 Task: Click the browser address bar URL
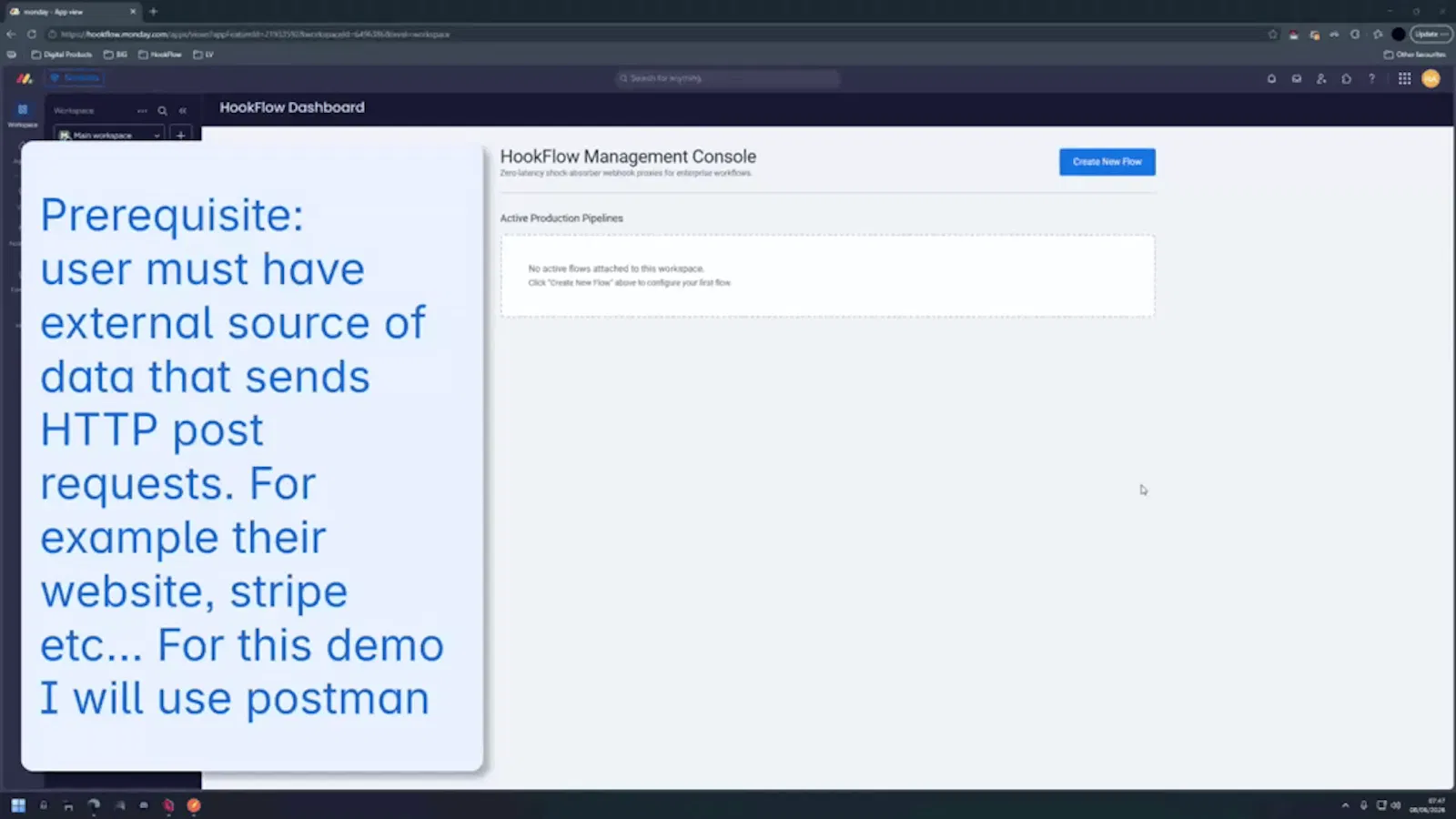click(255, 35)
